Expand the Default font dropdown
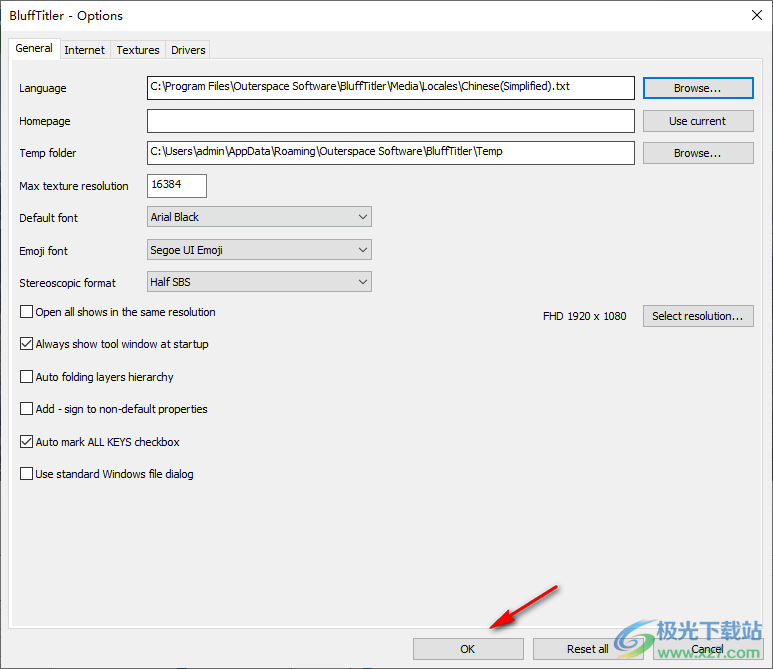Viewport: 773px width, 669px height. pos(259,217)
